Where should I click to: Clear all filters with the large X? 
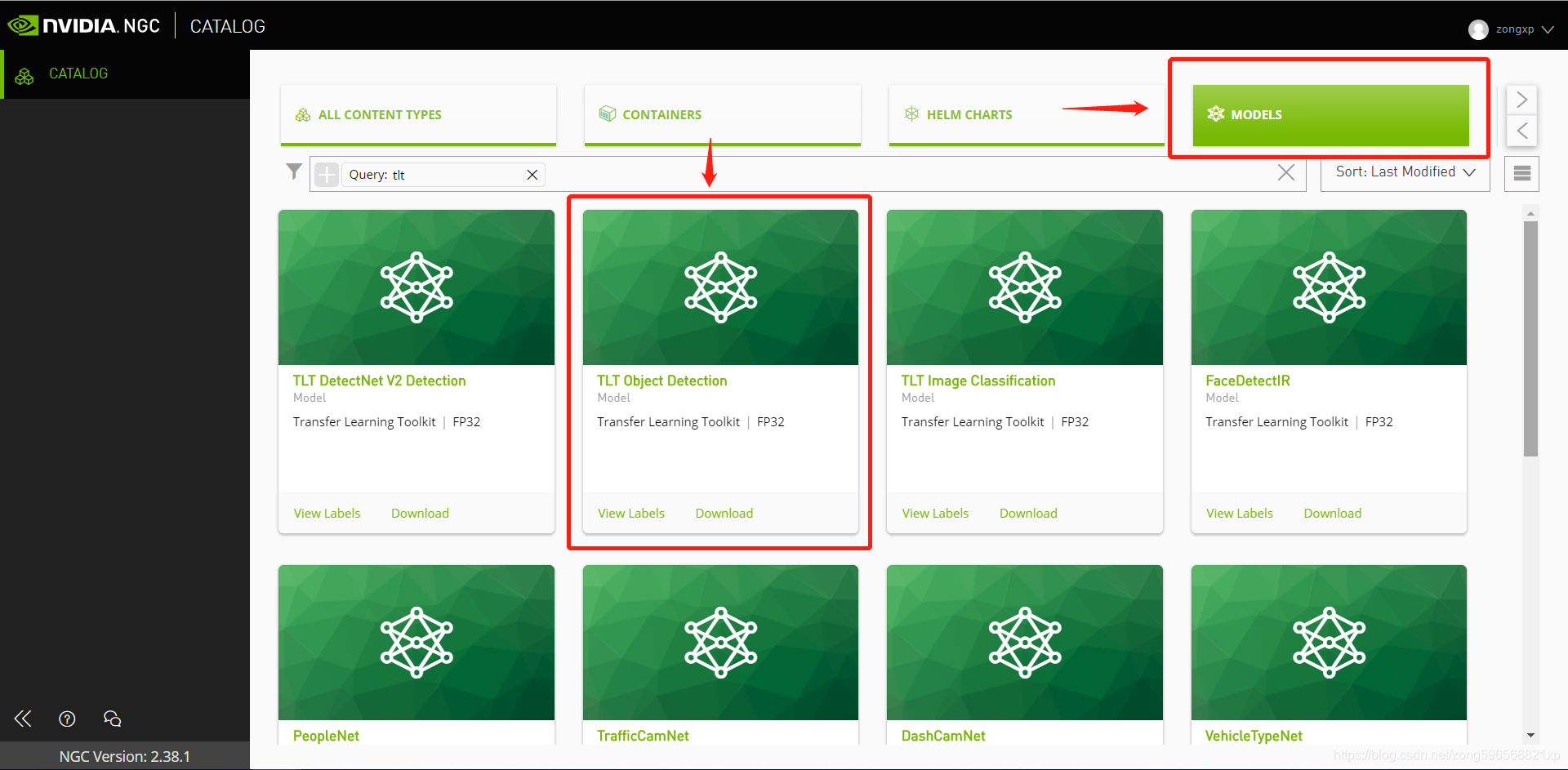1286,172
